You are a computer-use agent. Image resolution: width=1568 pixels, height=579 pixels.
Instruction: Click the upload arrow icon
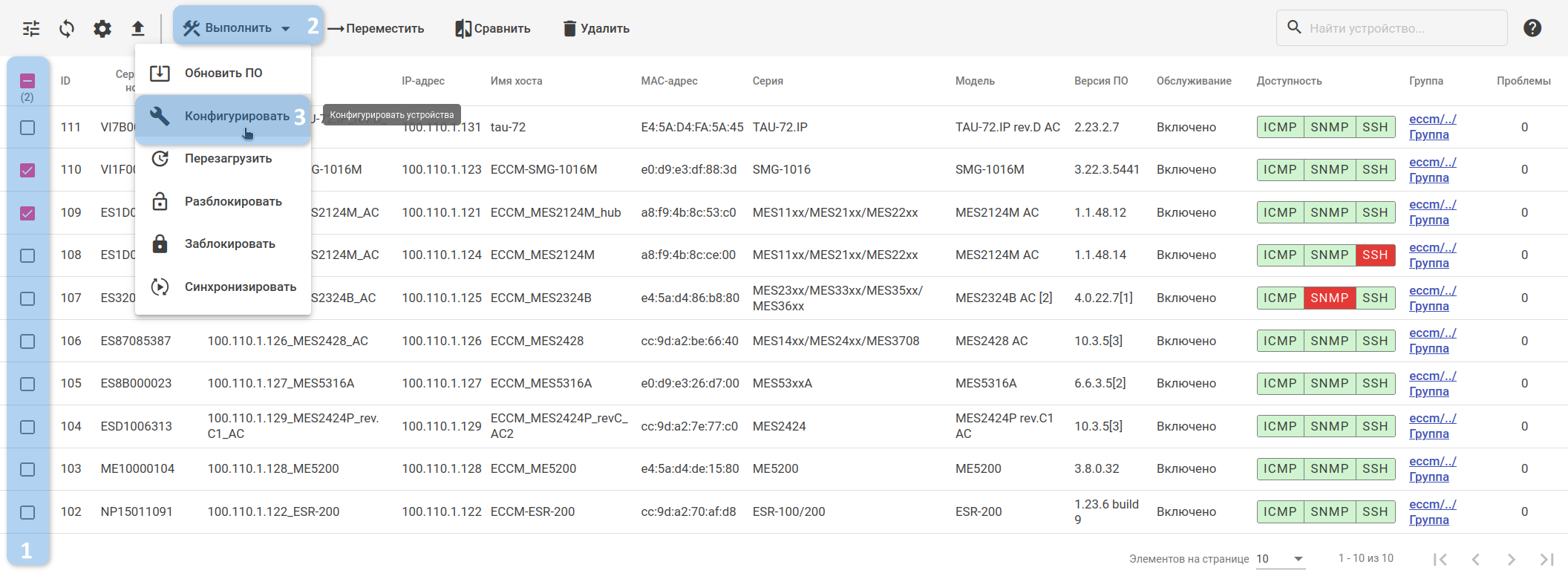(x=138, y=29)
